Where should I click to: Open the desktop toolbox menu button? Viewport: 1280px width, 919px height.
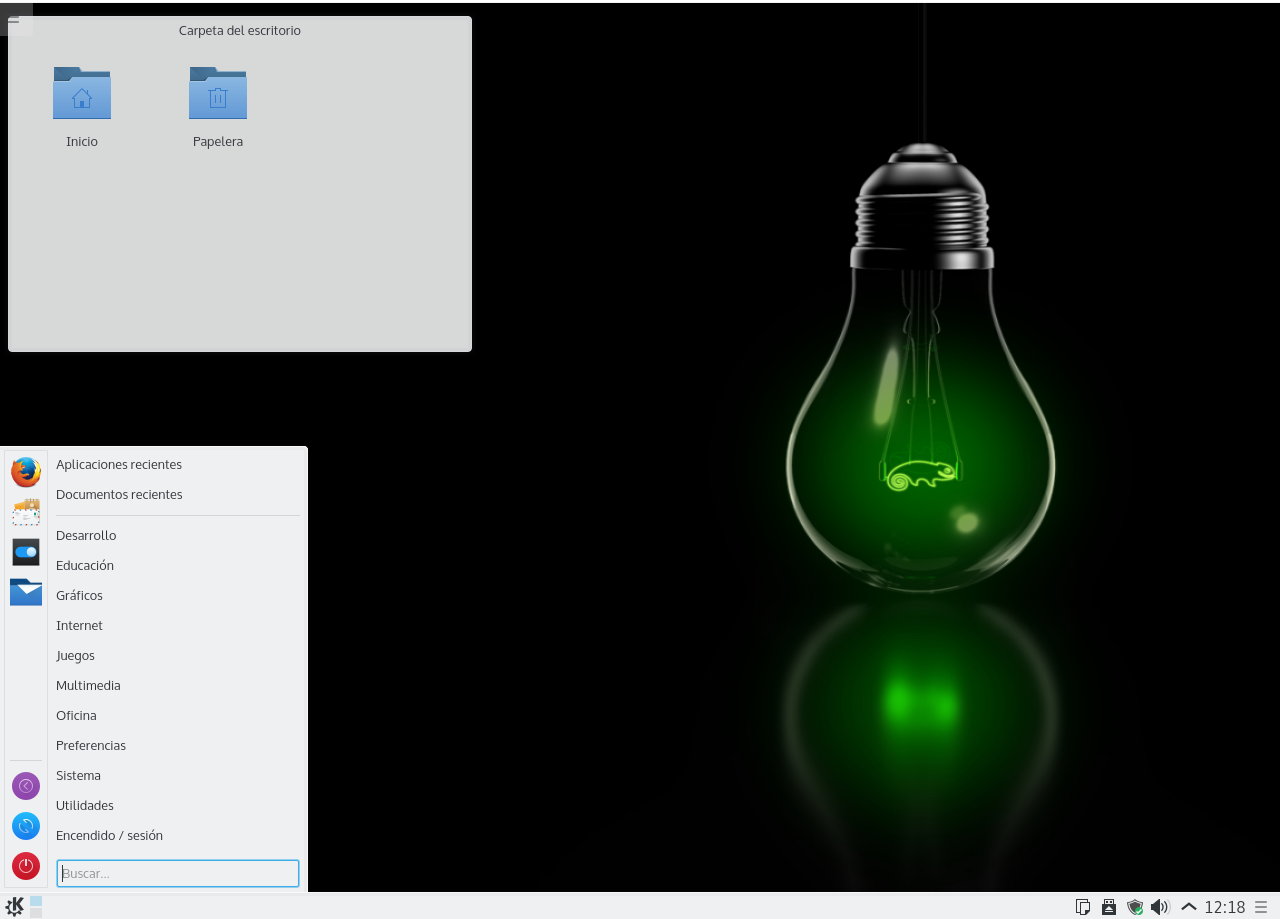tap(14, 19)
